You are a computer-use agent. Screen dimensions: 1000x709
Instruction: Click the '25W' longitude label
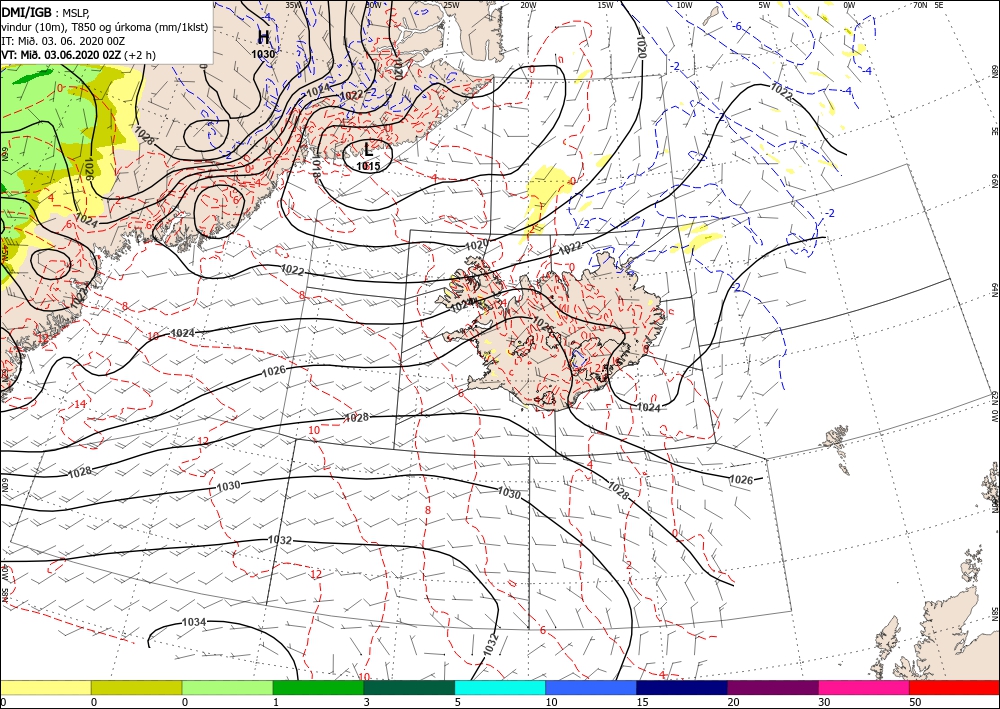click(x=451, y=5)
